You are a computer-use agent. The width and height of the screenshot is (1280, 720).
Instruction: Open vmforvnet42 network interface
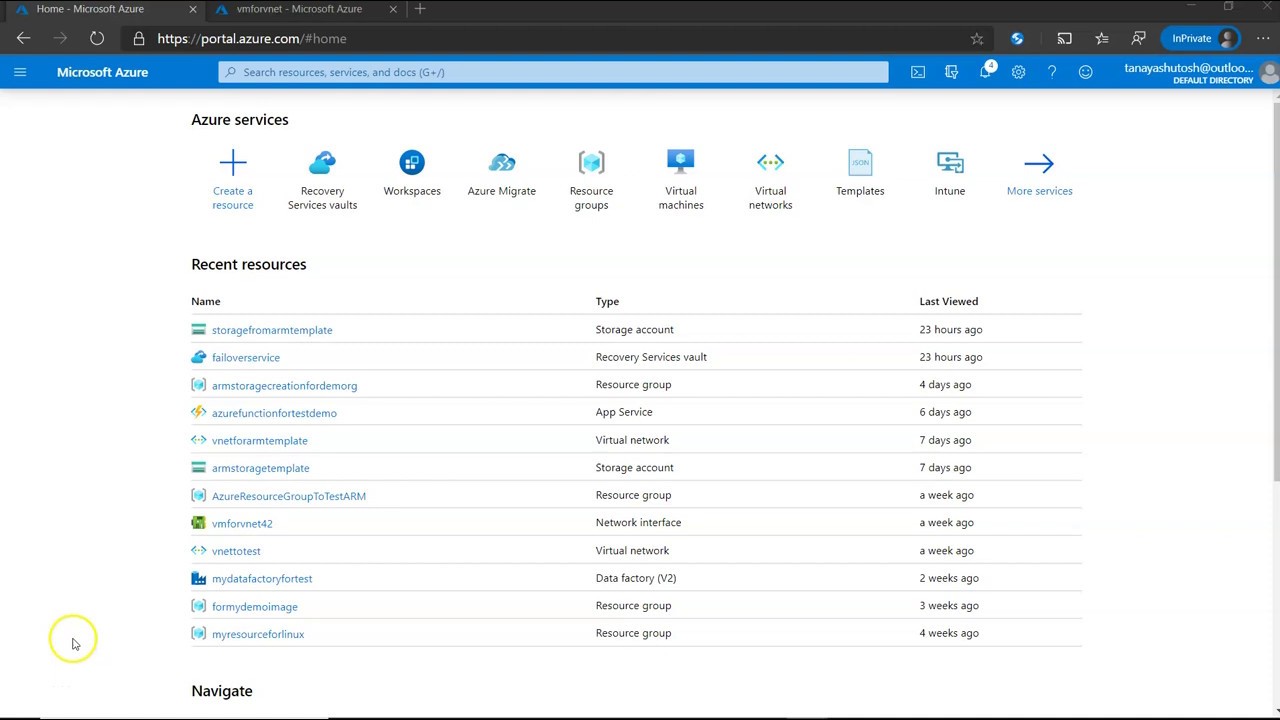pos(242,523)
